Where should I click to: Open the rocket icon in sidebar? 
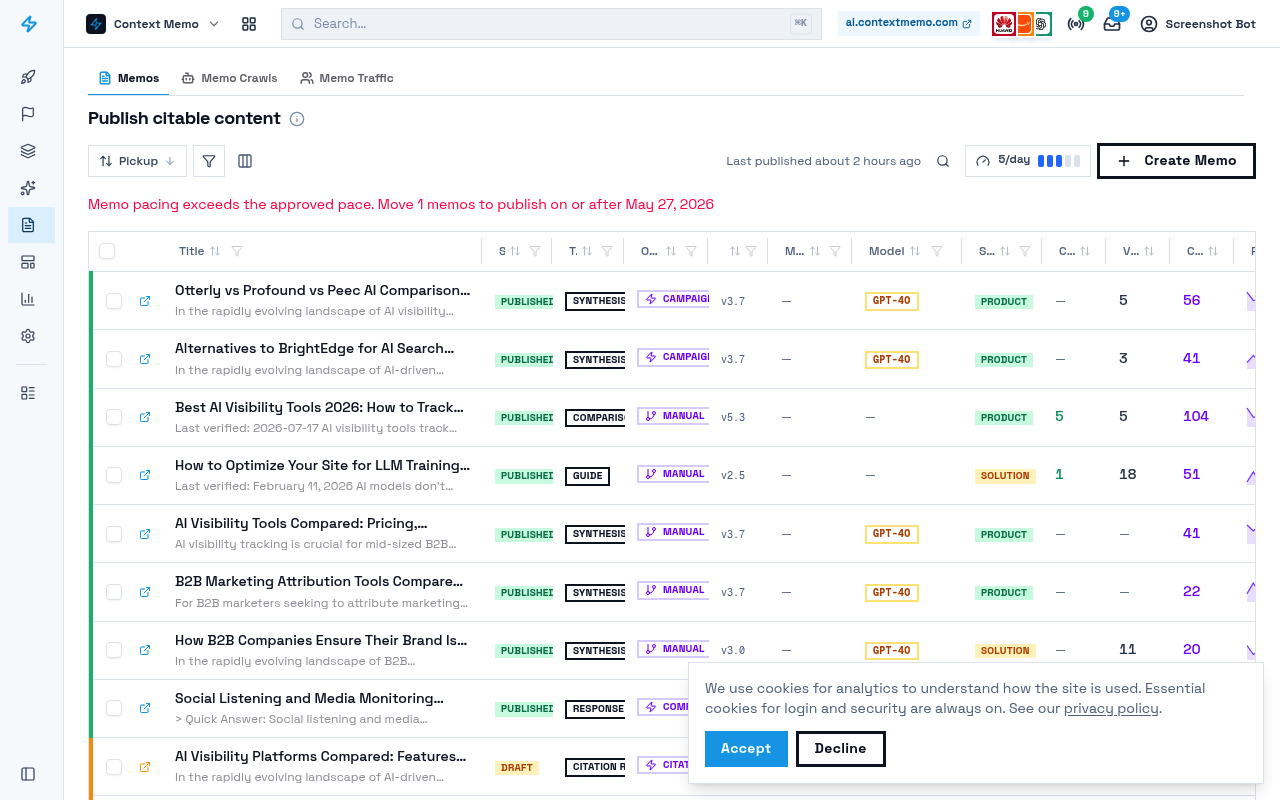tap(28, 77)
